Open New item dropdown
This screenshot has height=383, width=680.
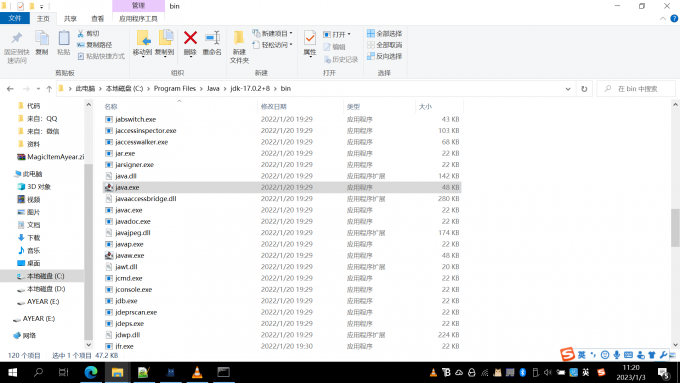pyautogui.click(x=272, y=33)
